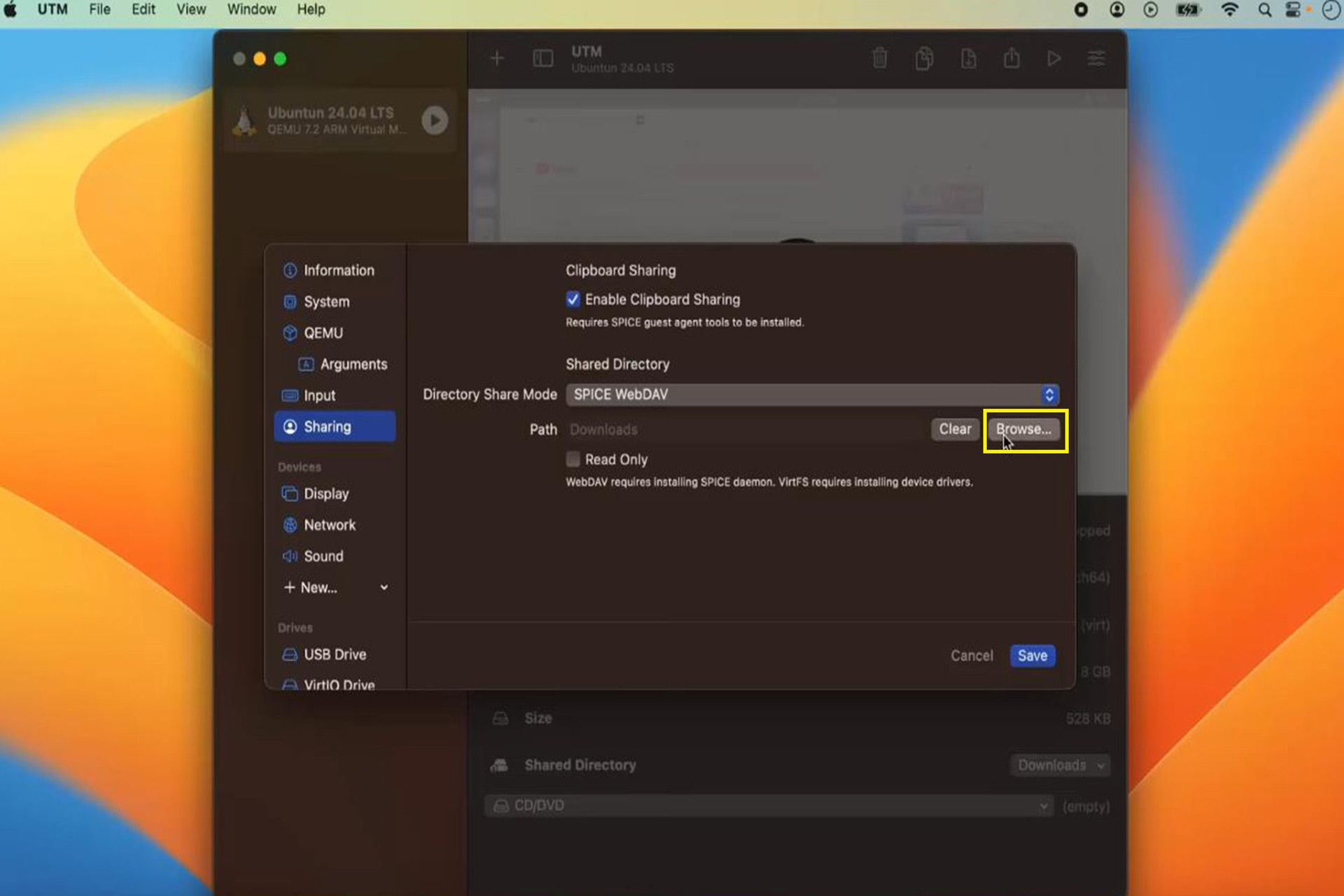
Task: Open the Shared Directory Downloads dropdown
Action: pos(1060,765)
